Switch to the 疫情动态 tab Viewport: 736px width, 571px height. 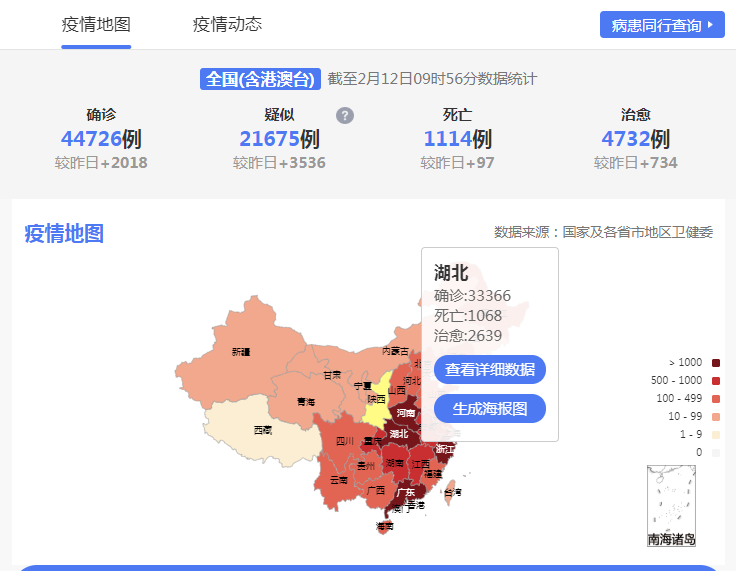point(227,25)
